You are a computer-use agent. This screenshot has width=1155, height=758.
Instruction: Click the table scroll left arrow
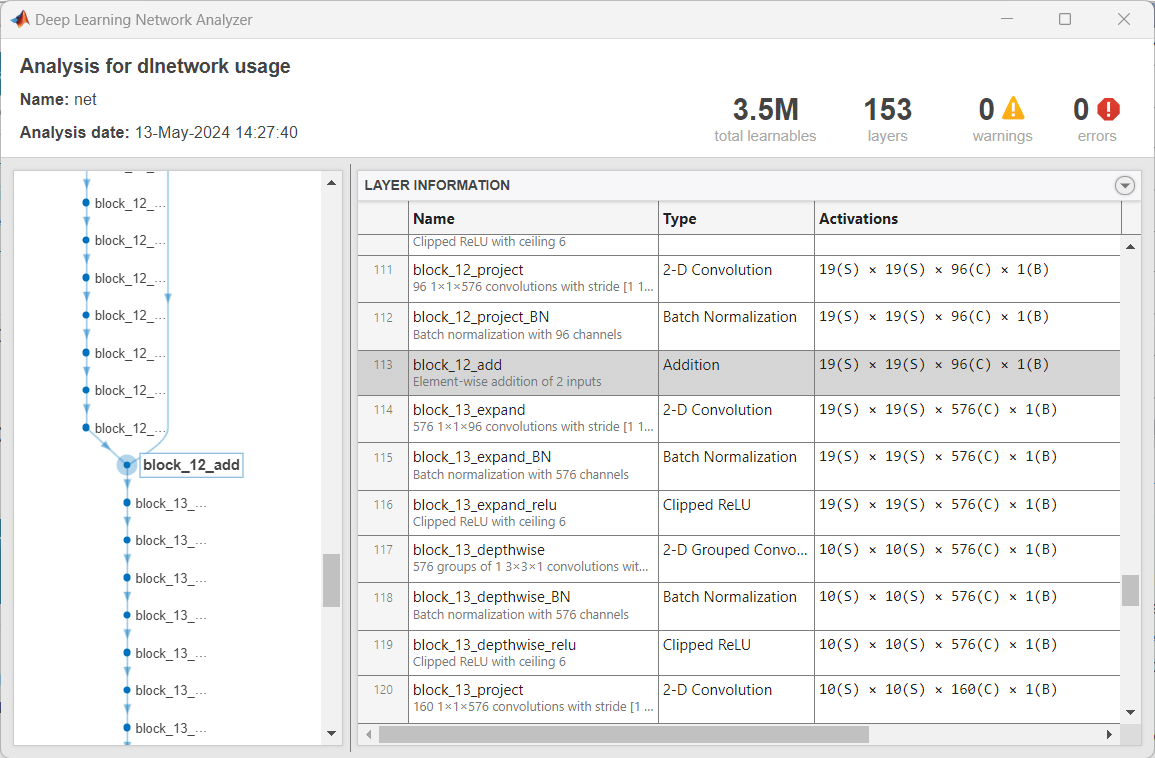[x=370, y=734]
